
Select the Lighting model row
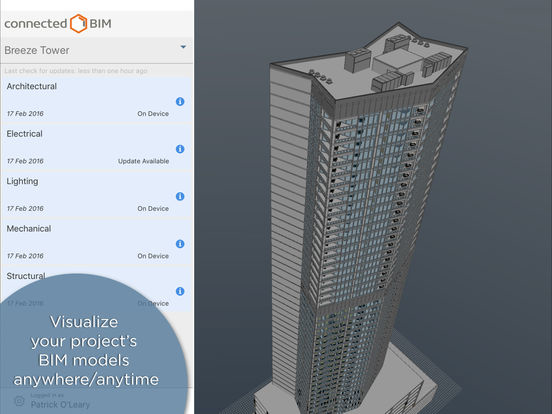pos(97,195)
